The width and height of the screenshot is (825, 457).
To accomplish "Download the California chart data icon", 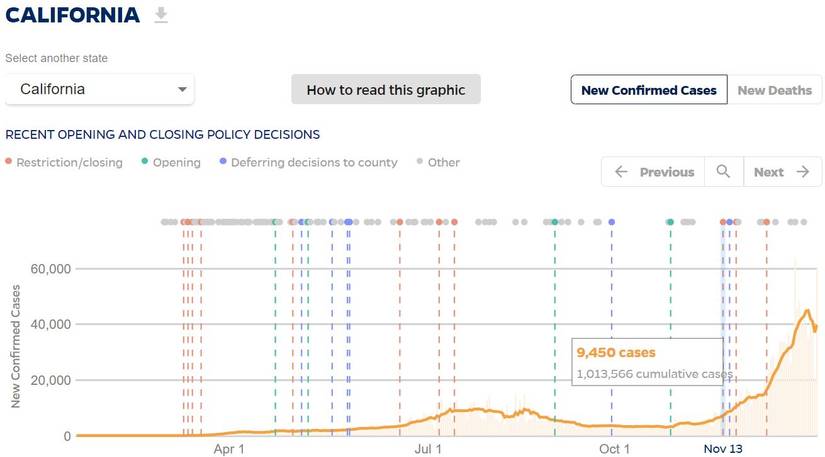I will (161, 15).
